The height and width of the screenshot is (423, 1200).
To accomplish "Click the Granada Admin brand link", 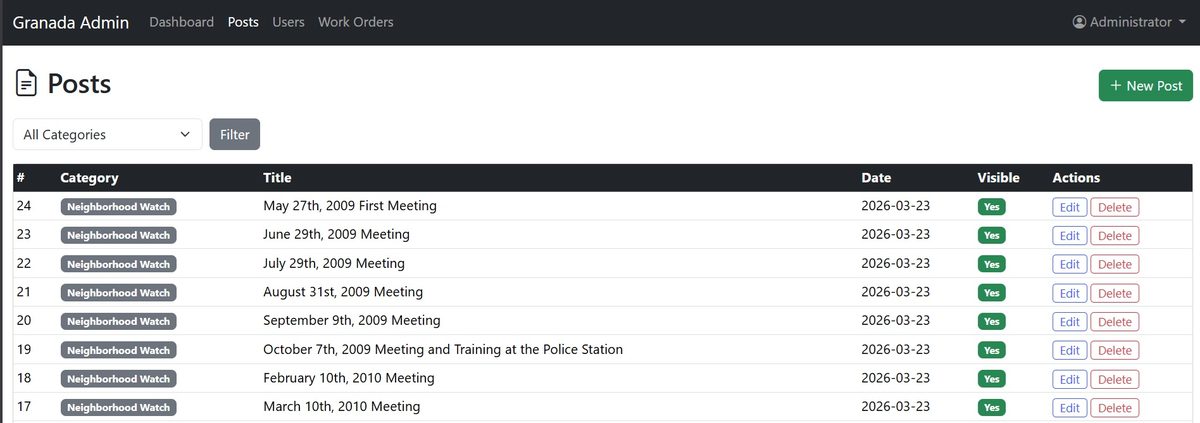I will (x=70, y=22).
